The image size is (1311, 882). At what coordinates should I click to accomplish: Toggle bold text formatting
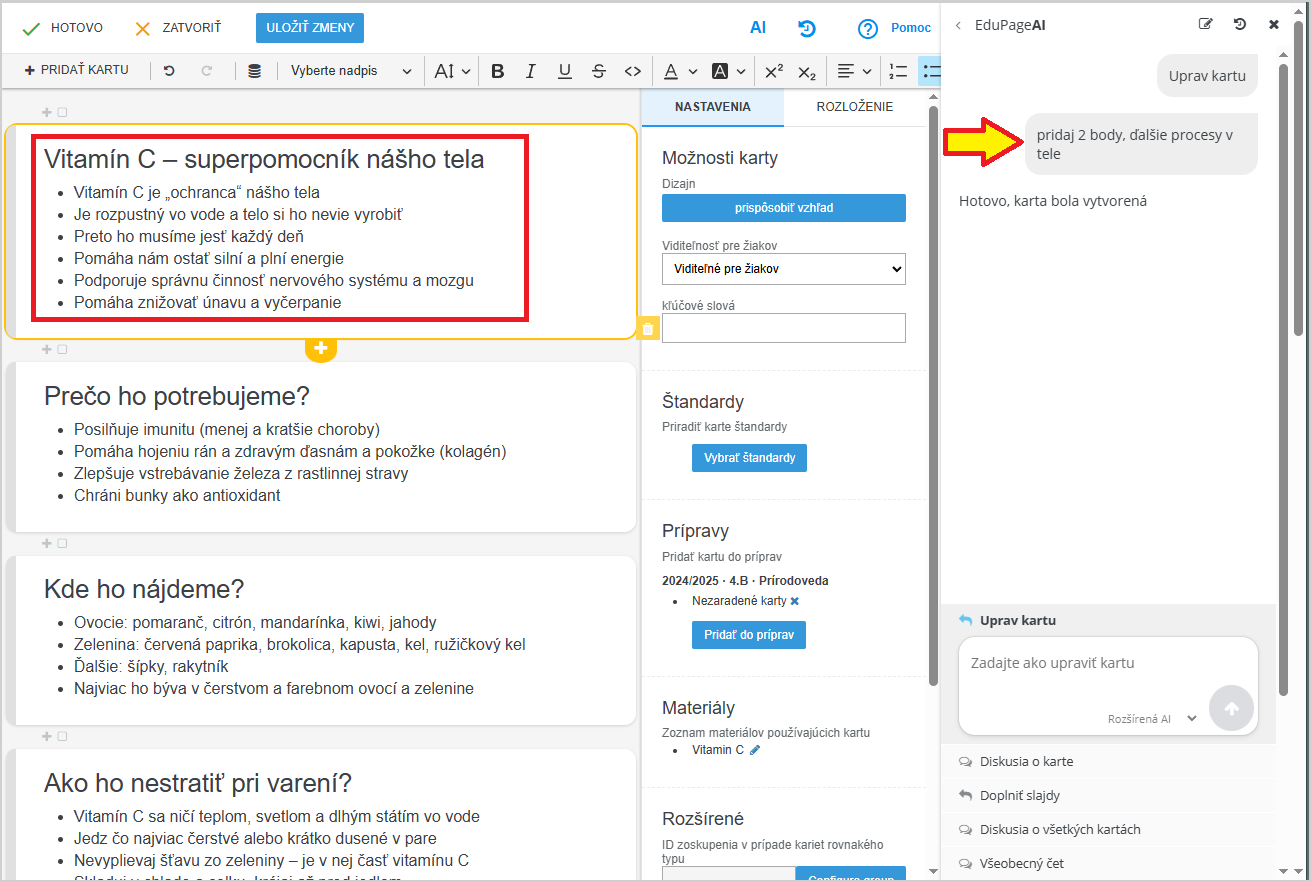tap(498, 71)
